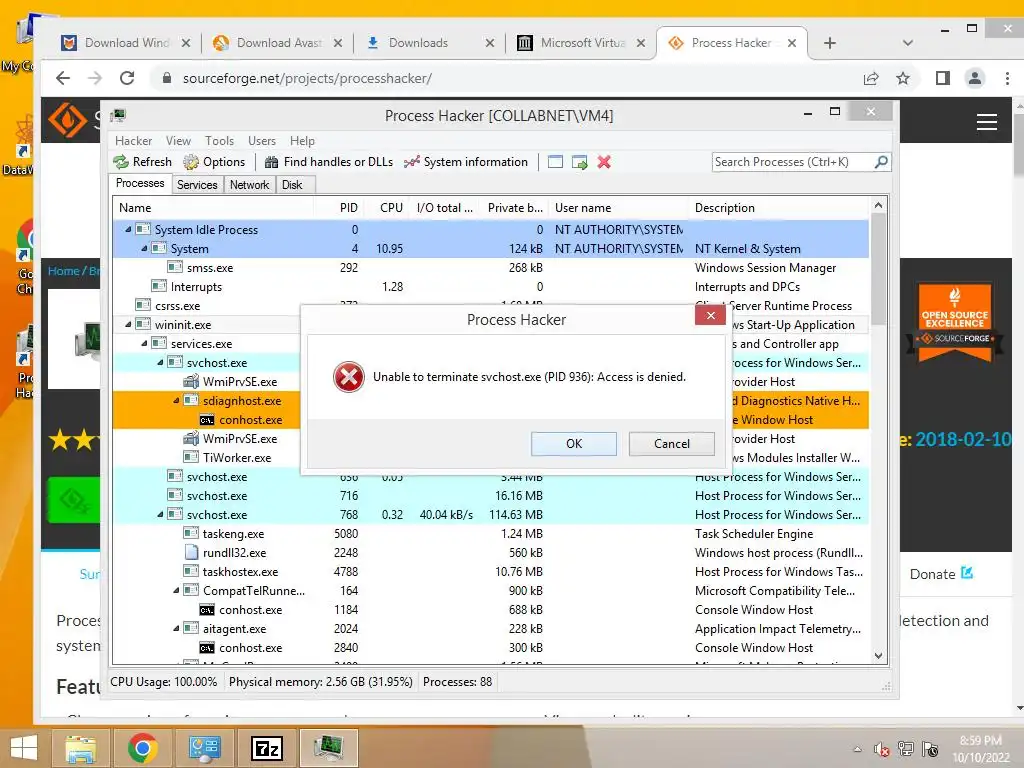This screenshot has height=768, width=1024.
Task: Collapse the System process node
Action: 144,249
